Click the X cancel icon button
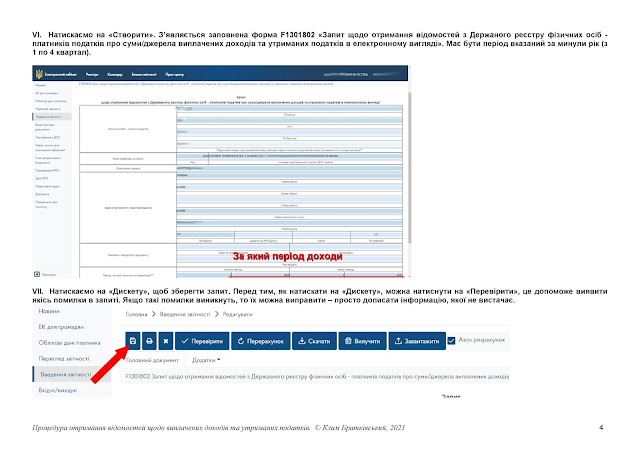The height and width of the screenshot is (452, 640). [x=166, y=341]
